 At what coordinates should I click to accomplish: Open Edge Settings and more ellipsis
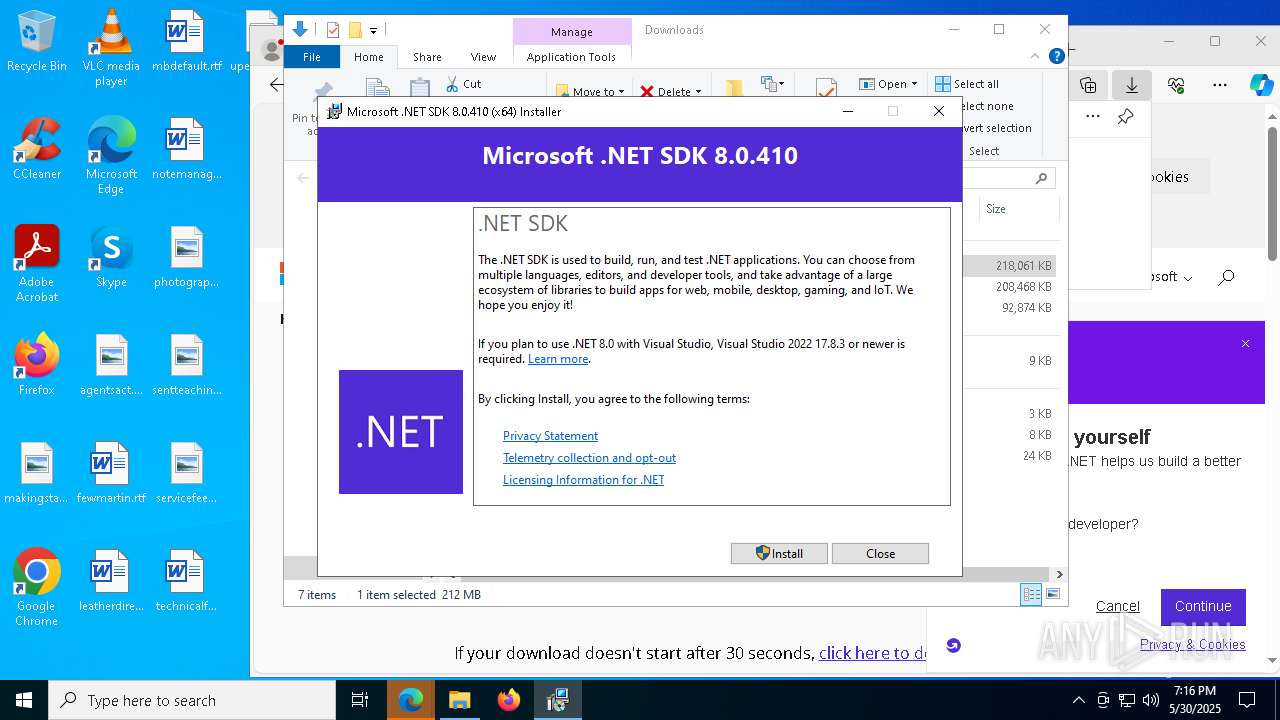[x=1219, y=85]
